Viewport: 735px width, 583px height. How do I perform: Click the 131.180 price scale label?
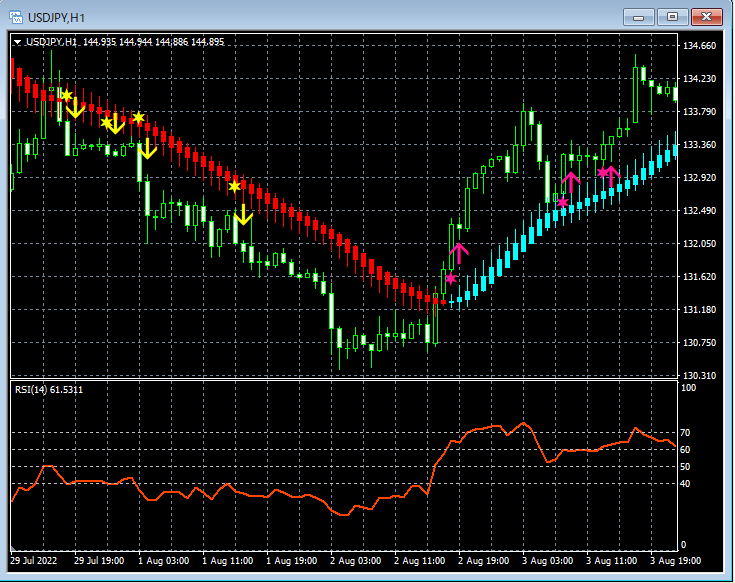coord(699,310)
